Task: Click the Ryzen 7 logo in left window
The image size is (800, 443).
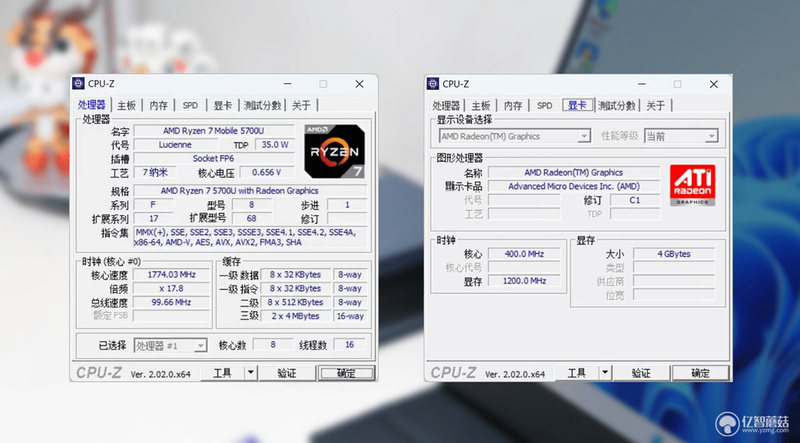Action: point(335,151)
